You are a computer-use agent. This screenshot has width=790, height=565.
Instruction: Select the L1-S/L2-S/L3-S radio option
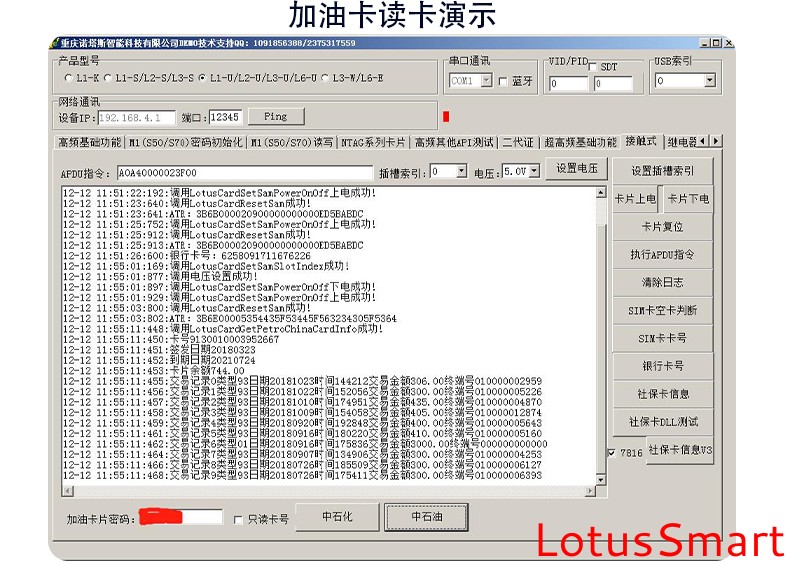point(108,78)
